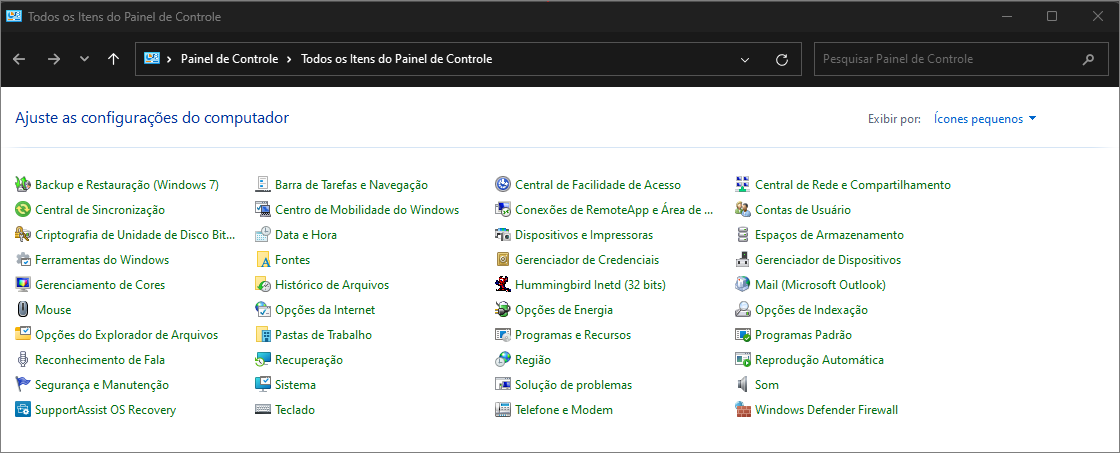This screenshot has width=1120, height=453.
Task: Open the Gerenciamento de Cores monitor icon
Action: pyautogui.click(x=23, y=285)
